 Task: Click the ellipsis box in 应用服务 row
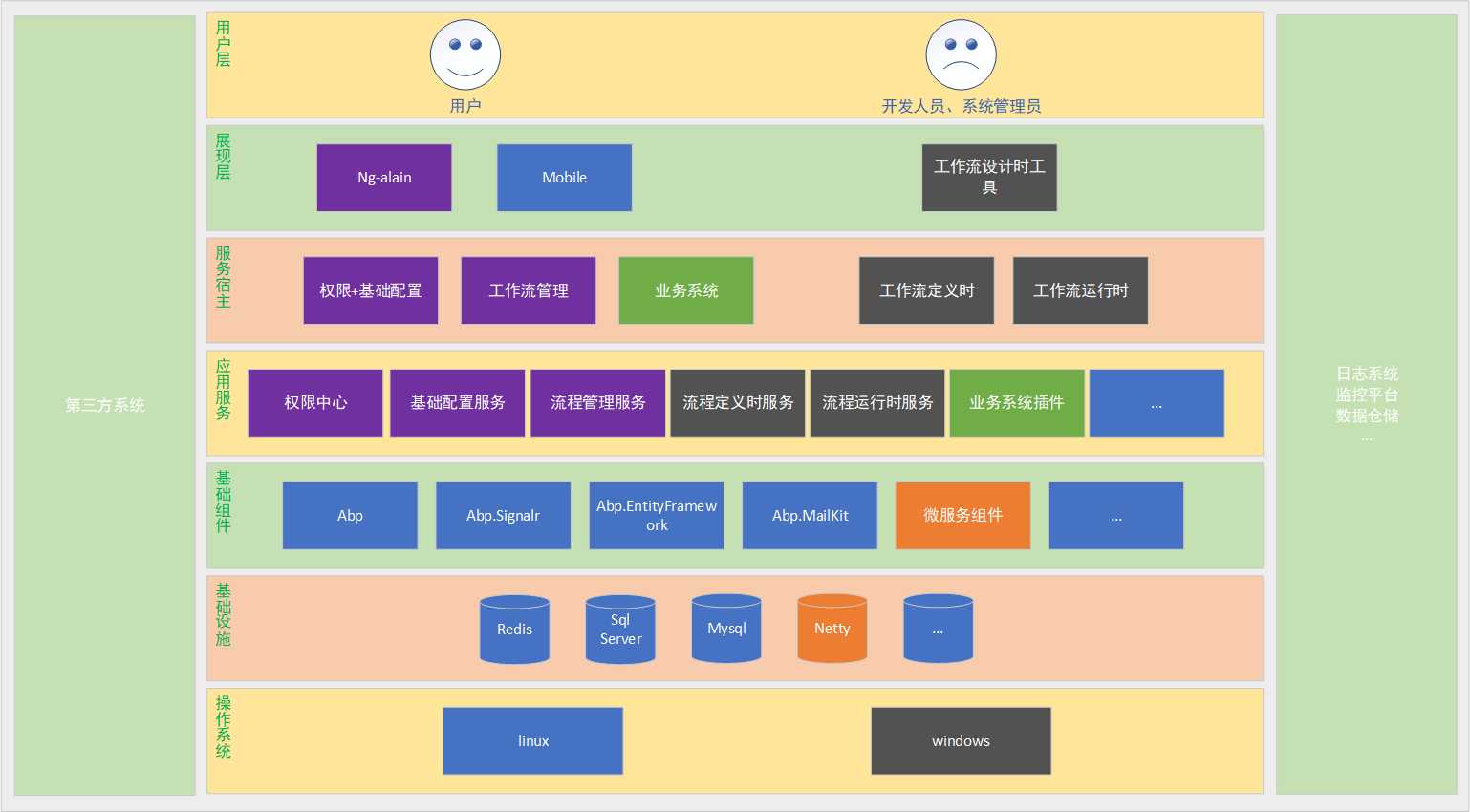point(1157,403)
